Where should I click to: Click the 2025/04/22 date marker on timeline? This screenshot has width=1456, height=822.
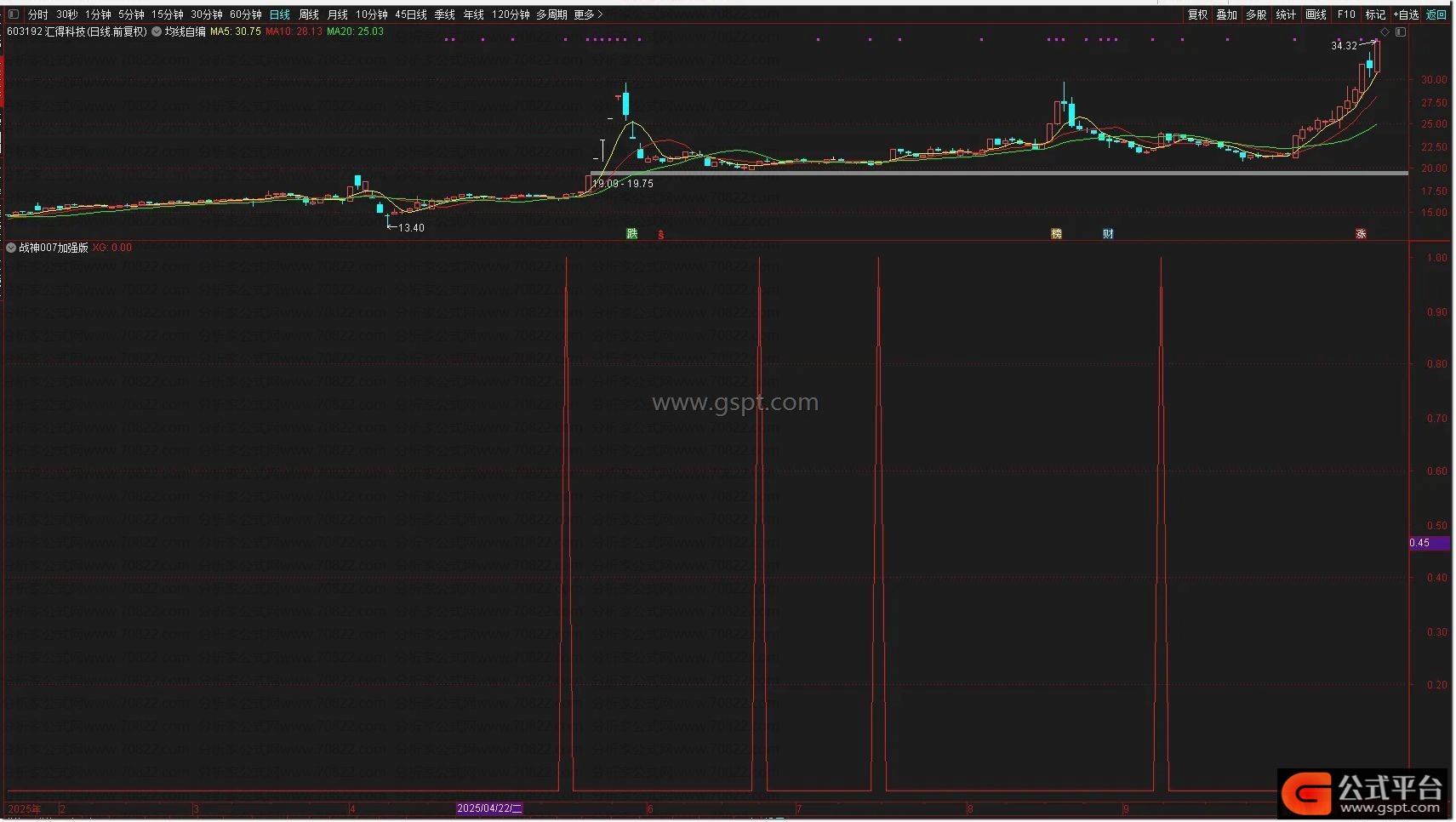tap(489, 808)
